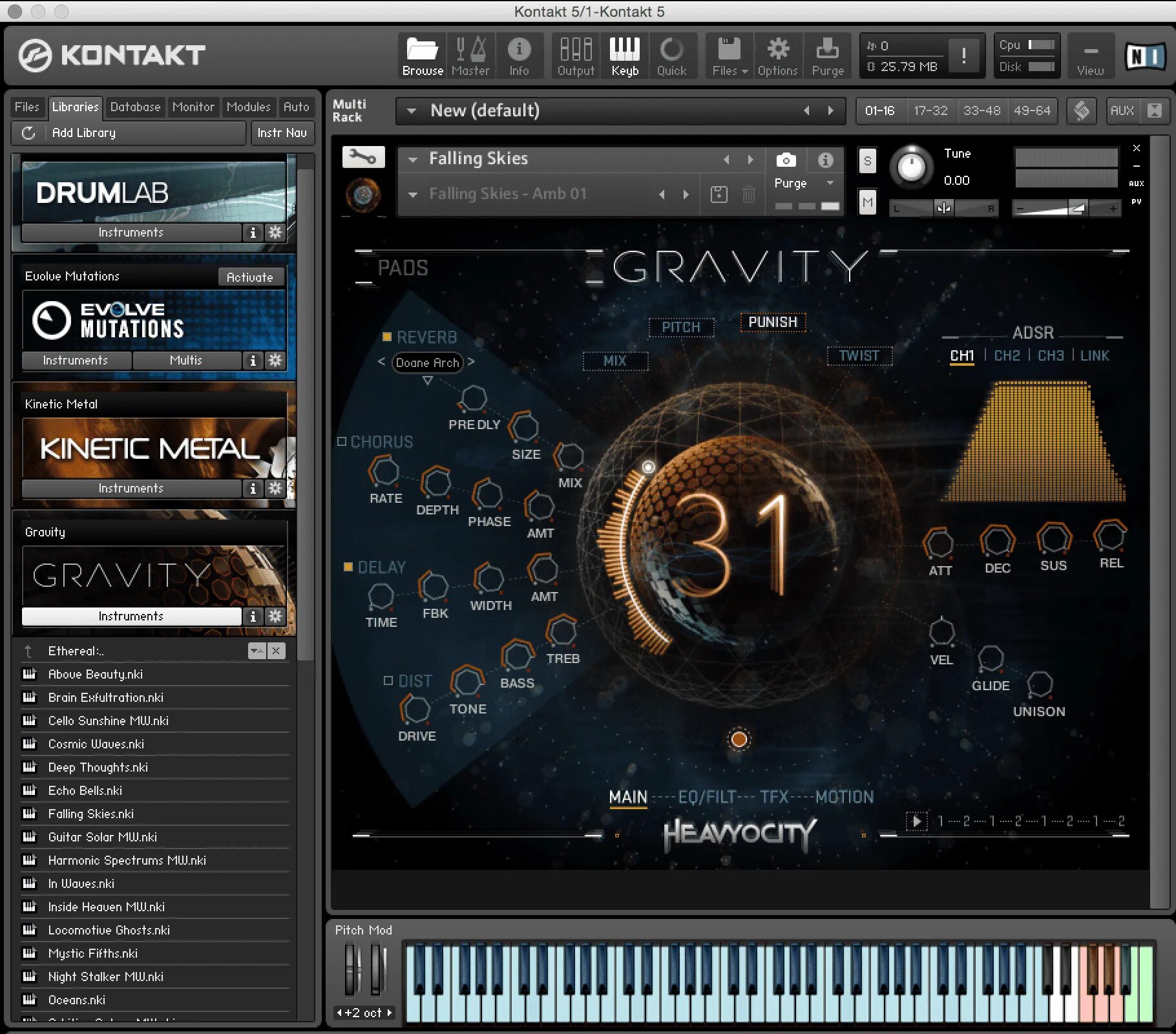
Task: Open the Ethereal folder sort dropdown
Action: pyautogui.click(x=257, y=651)
